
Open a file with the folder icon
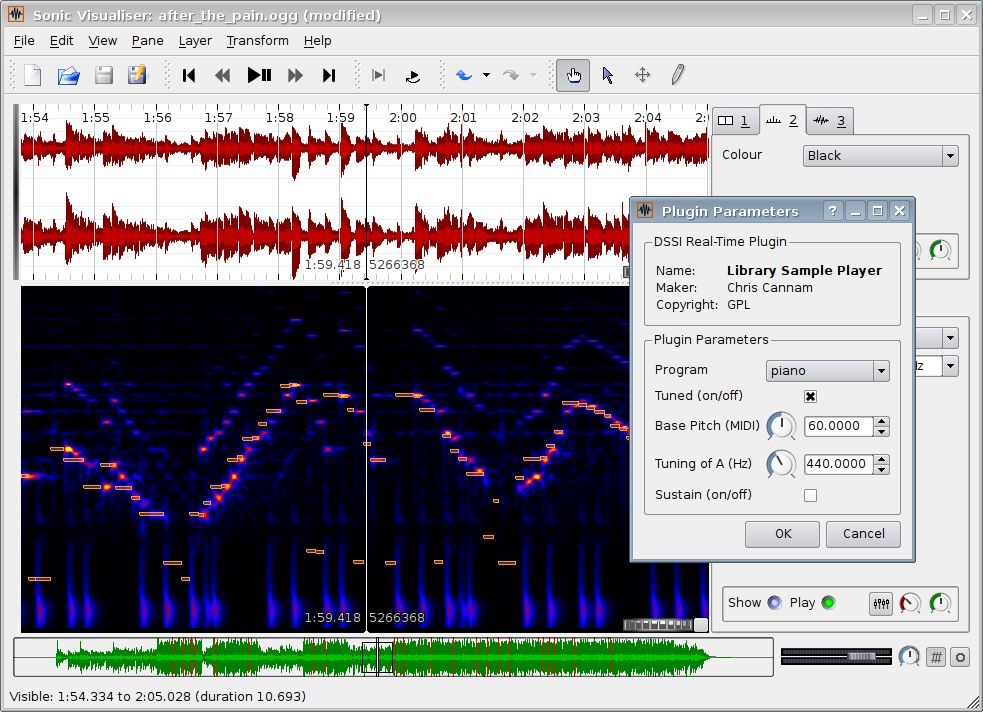pyautogui.click(x=68, y=75)
